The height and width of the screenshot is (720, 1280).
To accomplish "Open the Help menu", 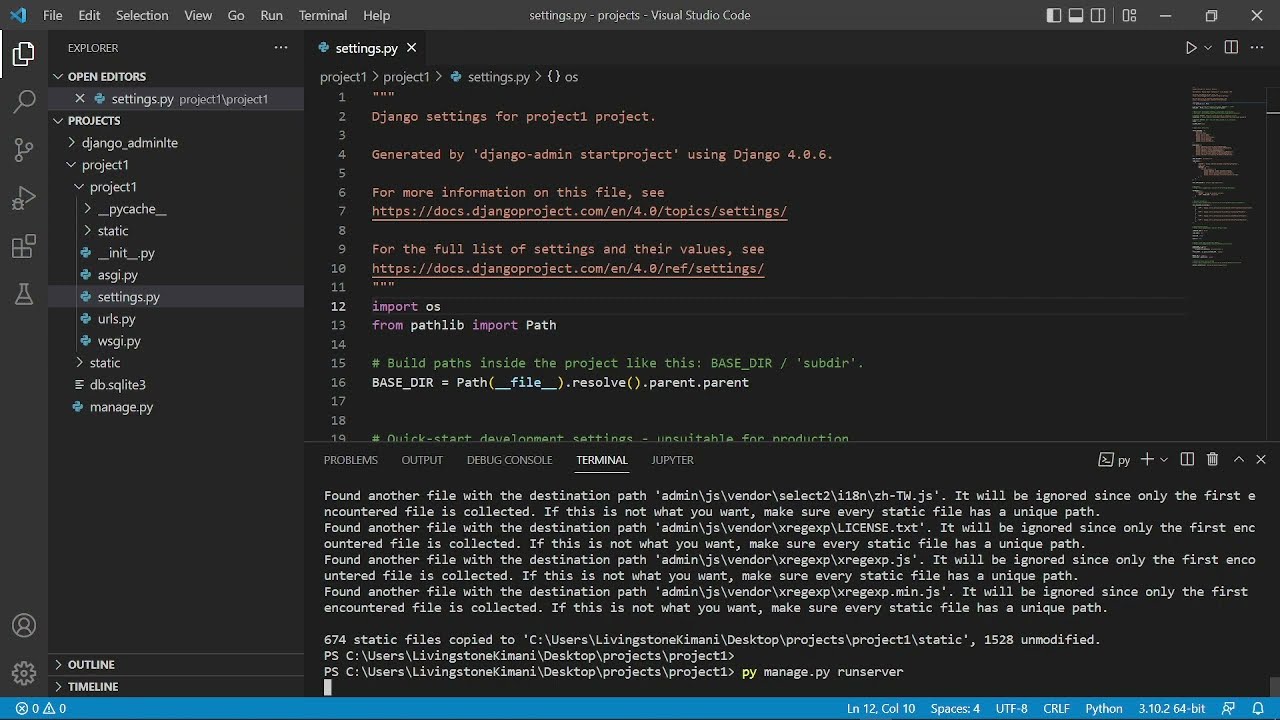I will tap(376, 15).
